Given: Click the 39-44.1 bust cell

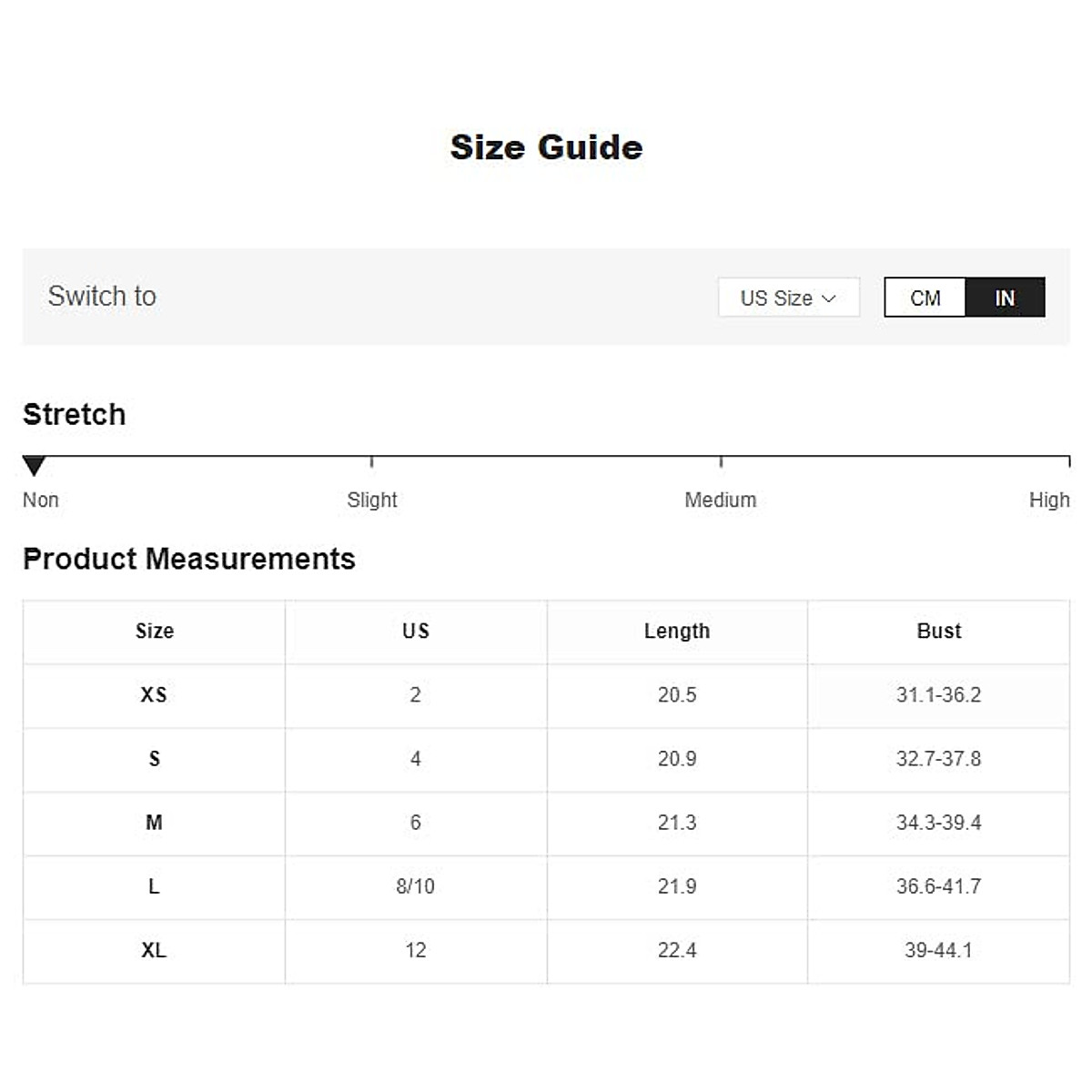Looking at the screenshot, I should click(x=938, y=950).
